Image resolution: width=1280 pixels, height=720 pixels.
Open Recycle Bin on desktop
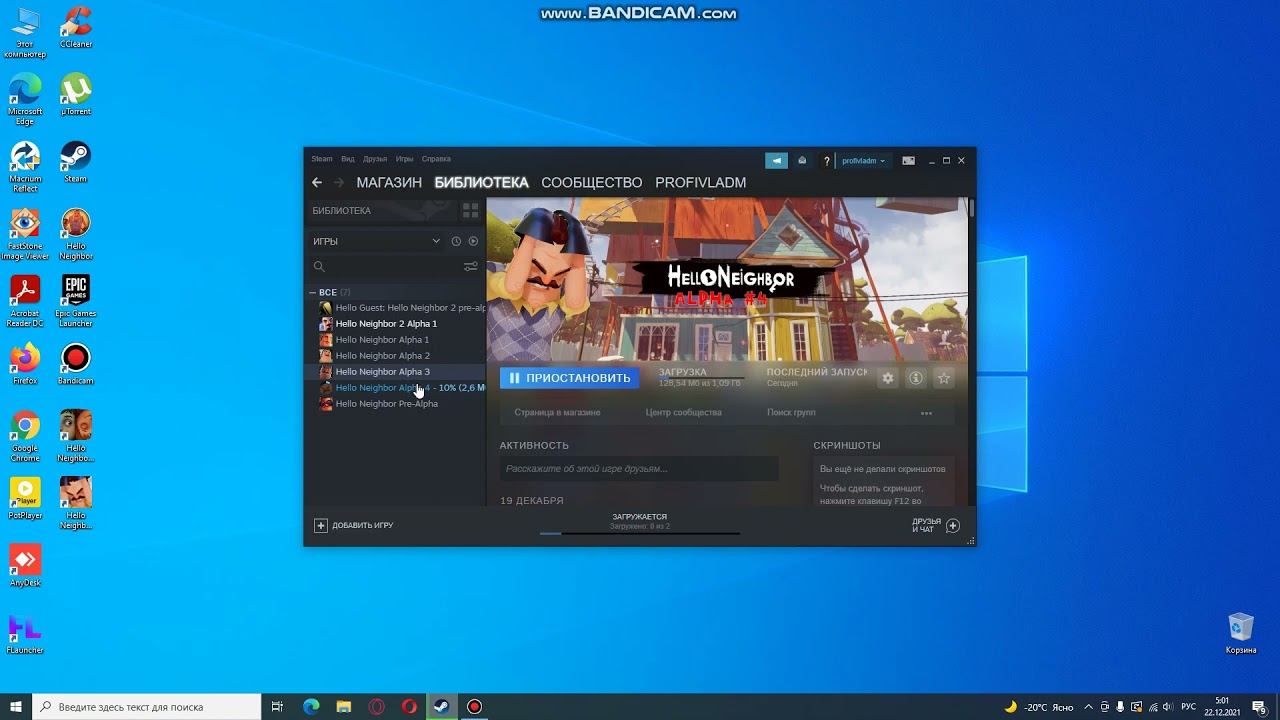[1241, 633]
